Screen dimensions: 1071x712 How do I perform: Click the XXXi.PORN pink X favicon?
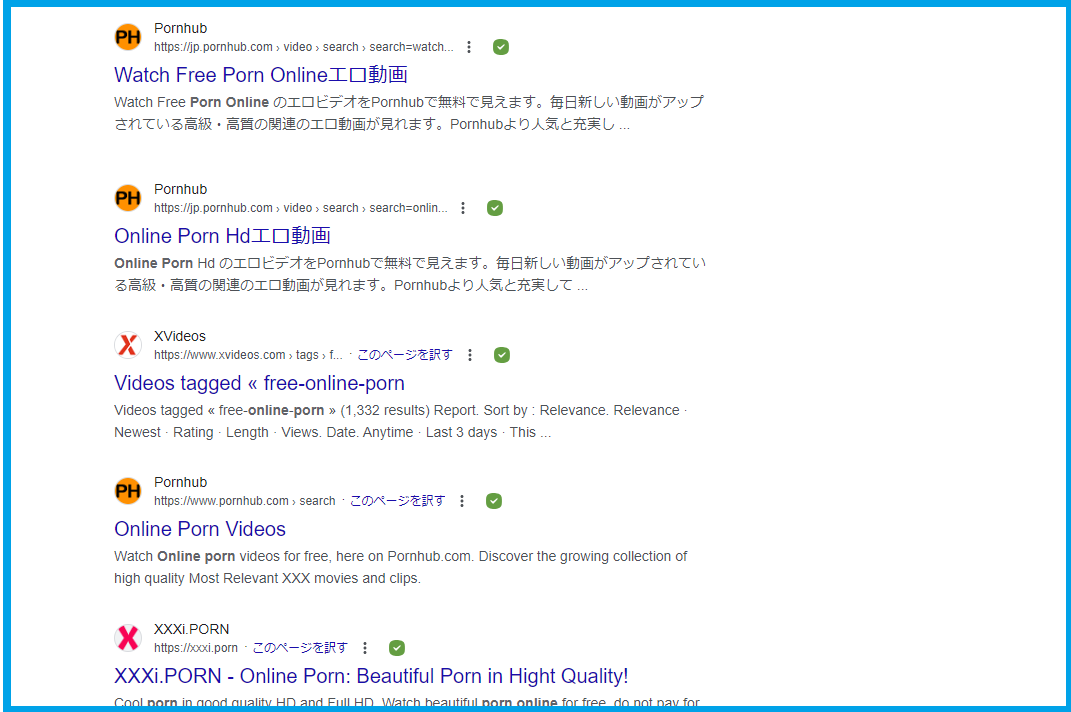click(x=128, y=638)
